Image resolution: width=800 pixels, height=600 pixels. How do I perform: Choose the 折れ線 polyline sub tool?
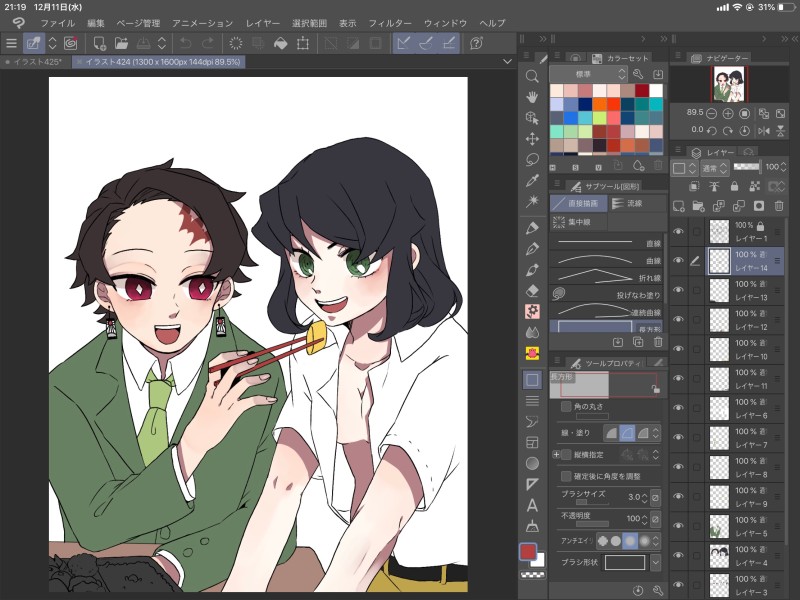(607, 277)
